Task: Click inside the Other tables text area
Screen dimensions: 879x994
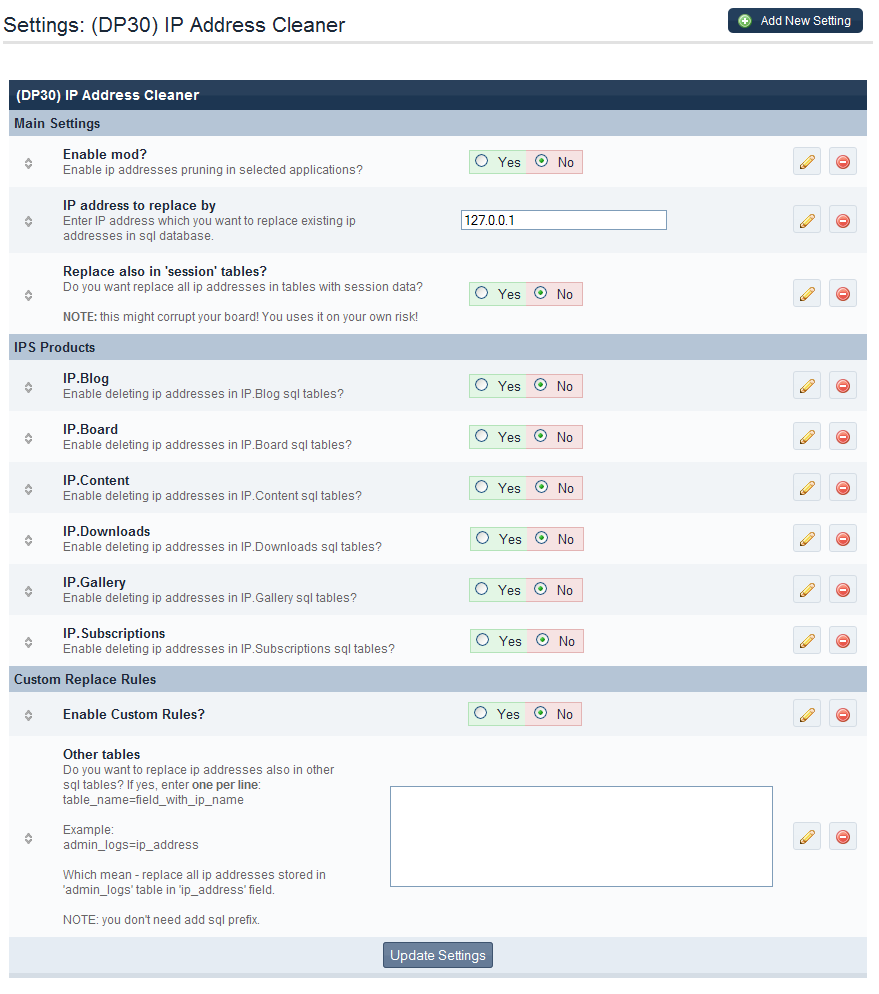Action: pos(581,836)
